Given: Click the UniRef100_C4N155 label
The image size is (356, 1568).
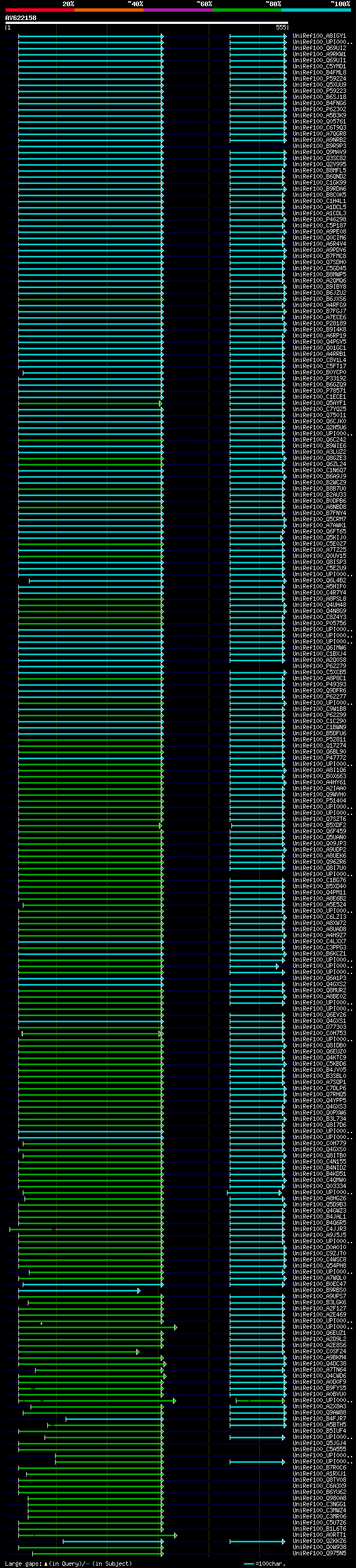Looking at the screenshot, I should 319,1162.
